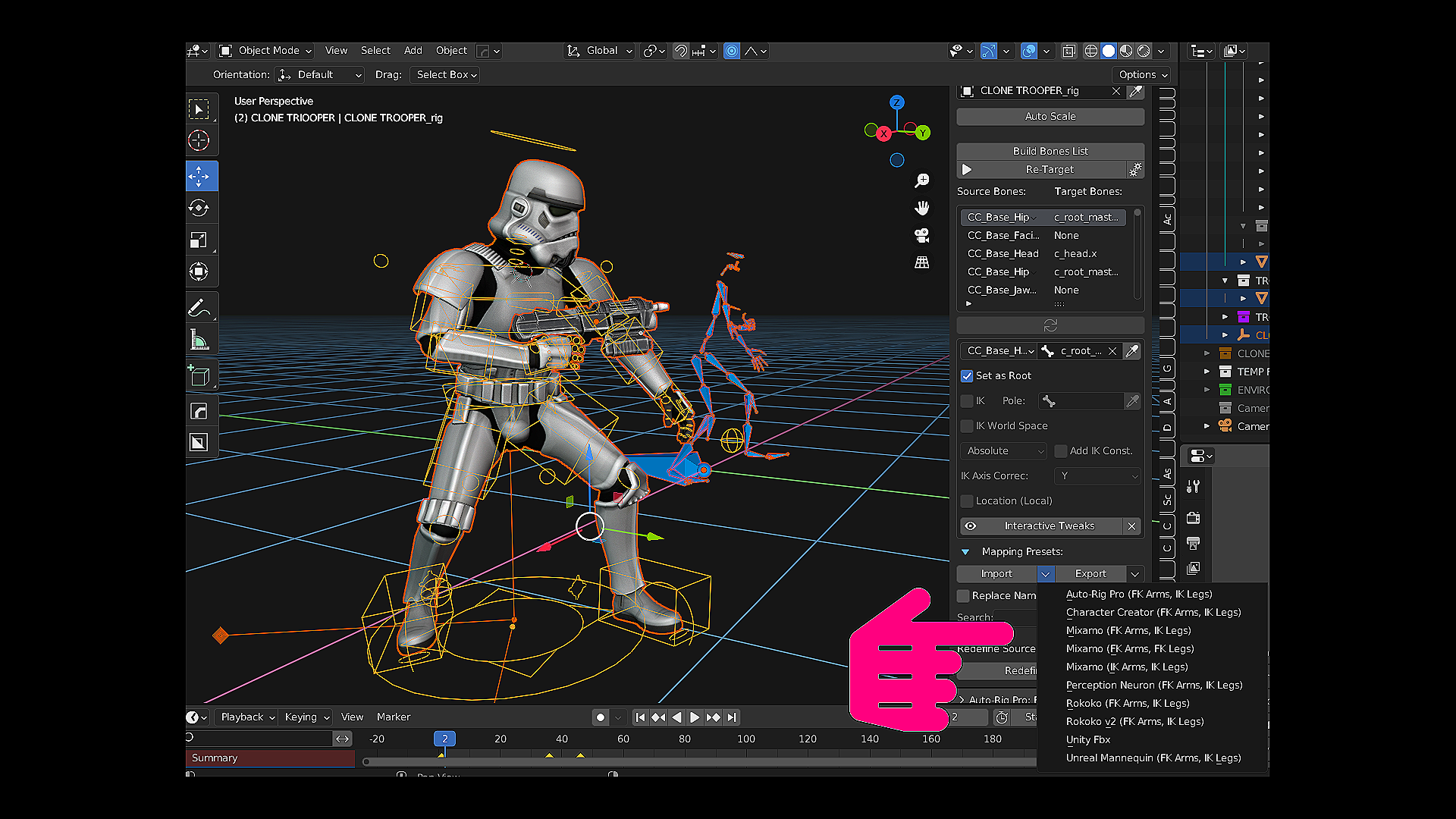Select the Scale tool
1456x819 pixels.
coord(199,240)
